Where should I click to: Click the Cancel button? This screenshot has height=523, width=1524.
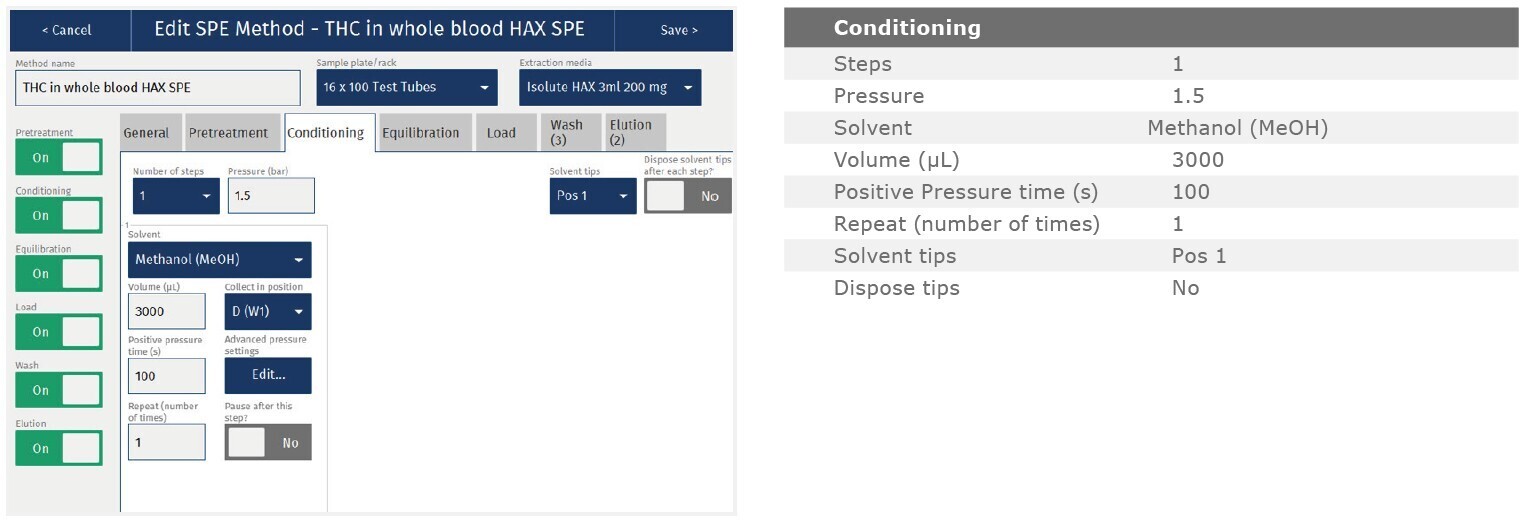[x=67, y=30]
